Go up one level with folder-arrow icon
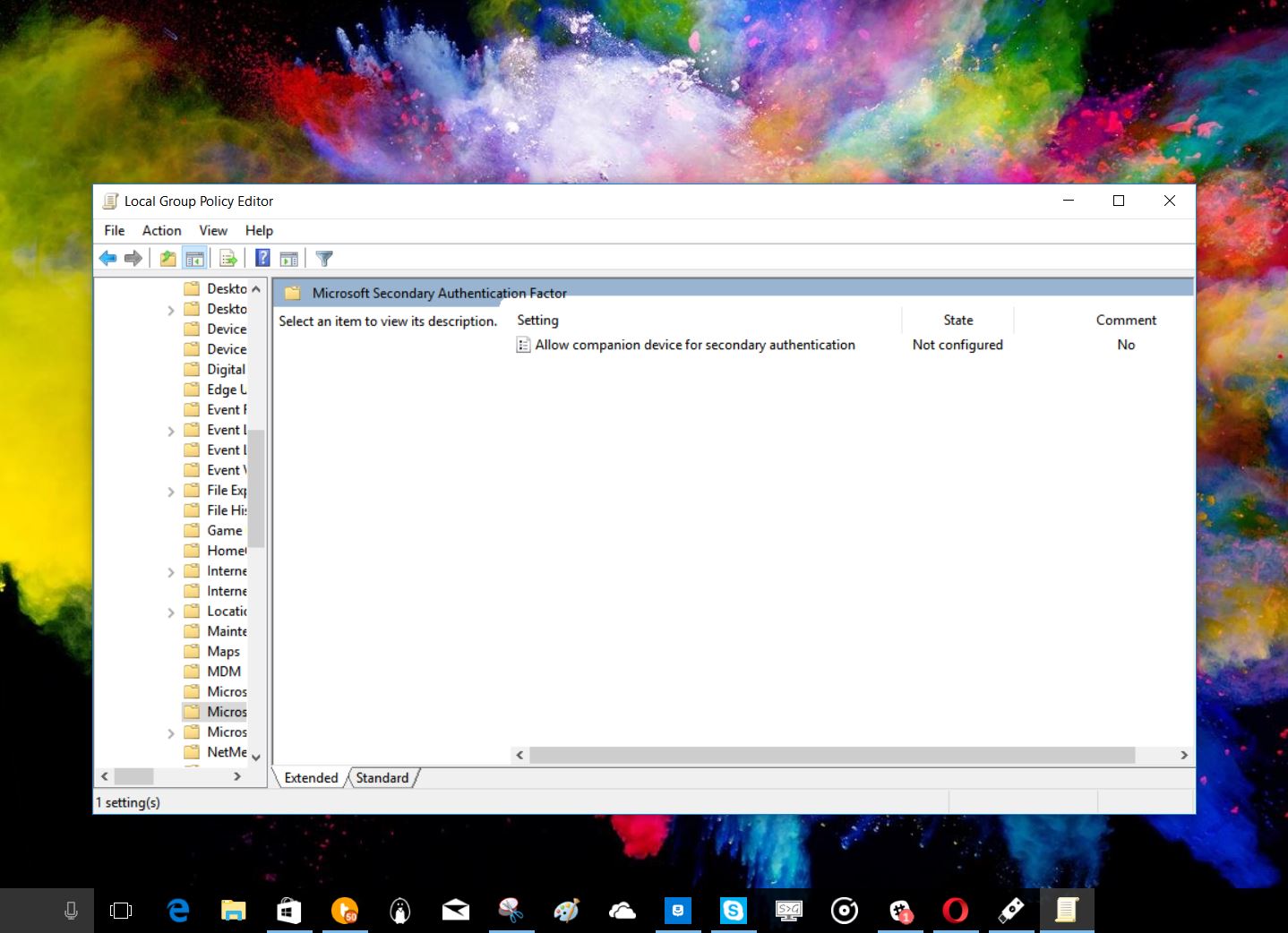Viewport: 1288px width, 933px height. (167, 259)
